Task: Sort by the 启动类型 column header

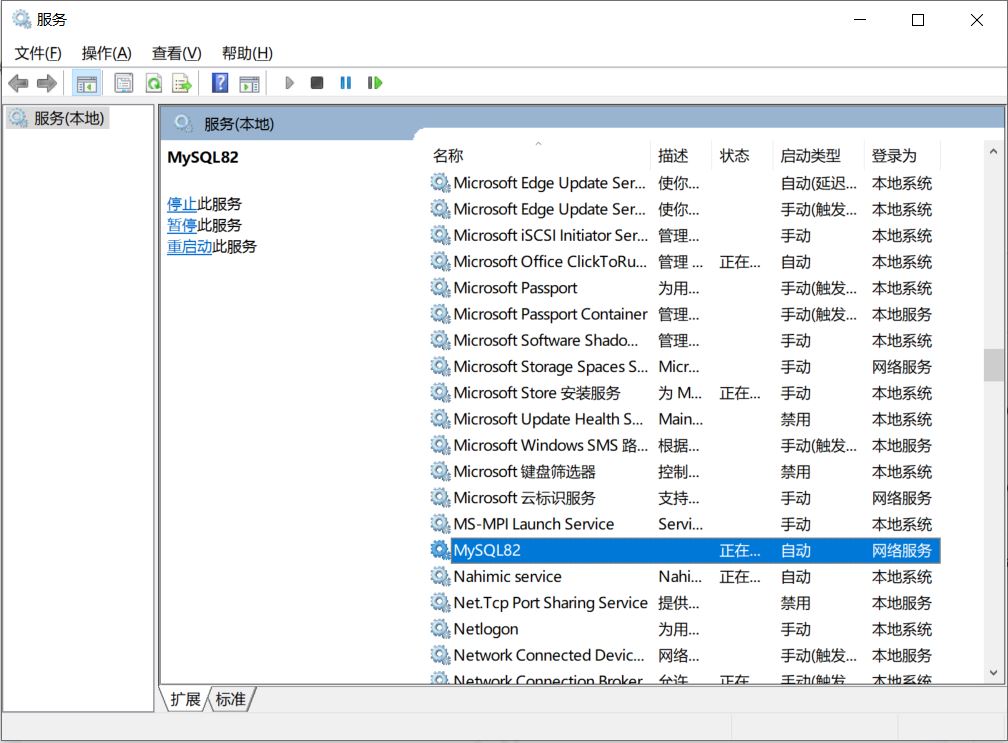Action: click(x=818, y=156)
